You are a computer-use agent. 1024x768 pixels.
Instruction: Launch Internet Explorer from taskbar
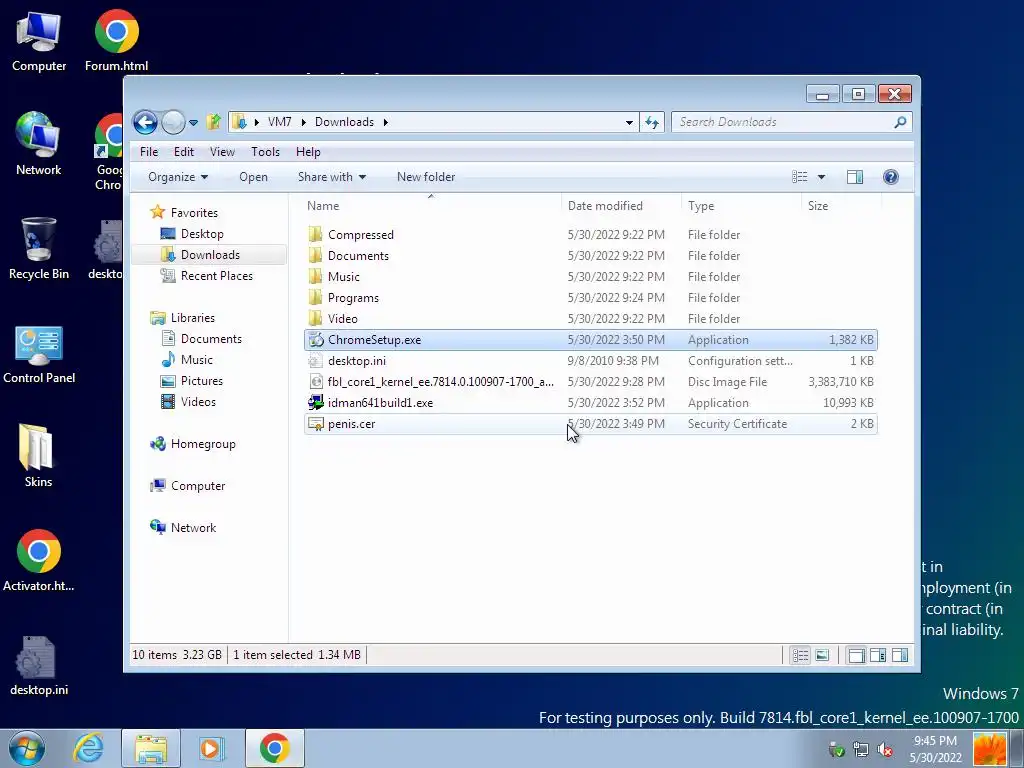[89, 748]
